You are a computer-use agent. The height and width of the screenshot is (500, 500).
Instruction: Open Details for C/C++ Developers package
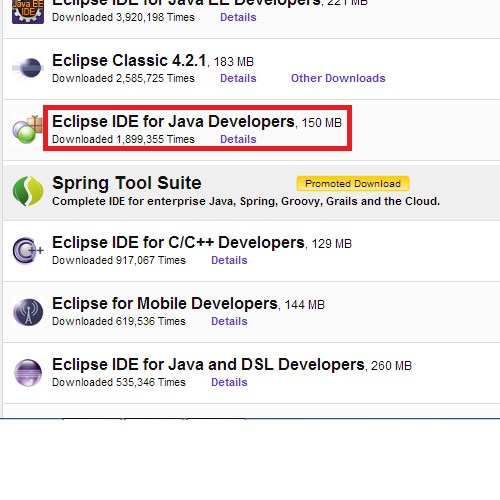click(x=229, y=260)
